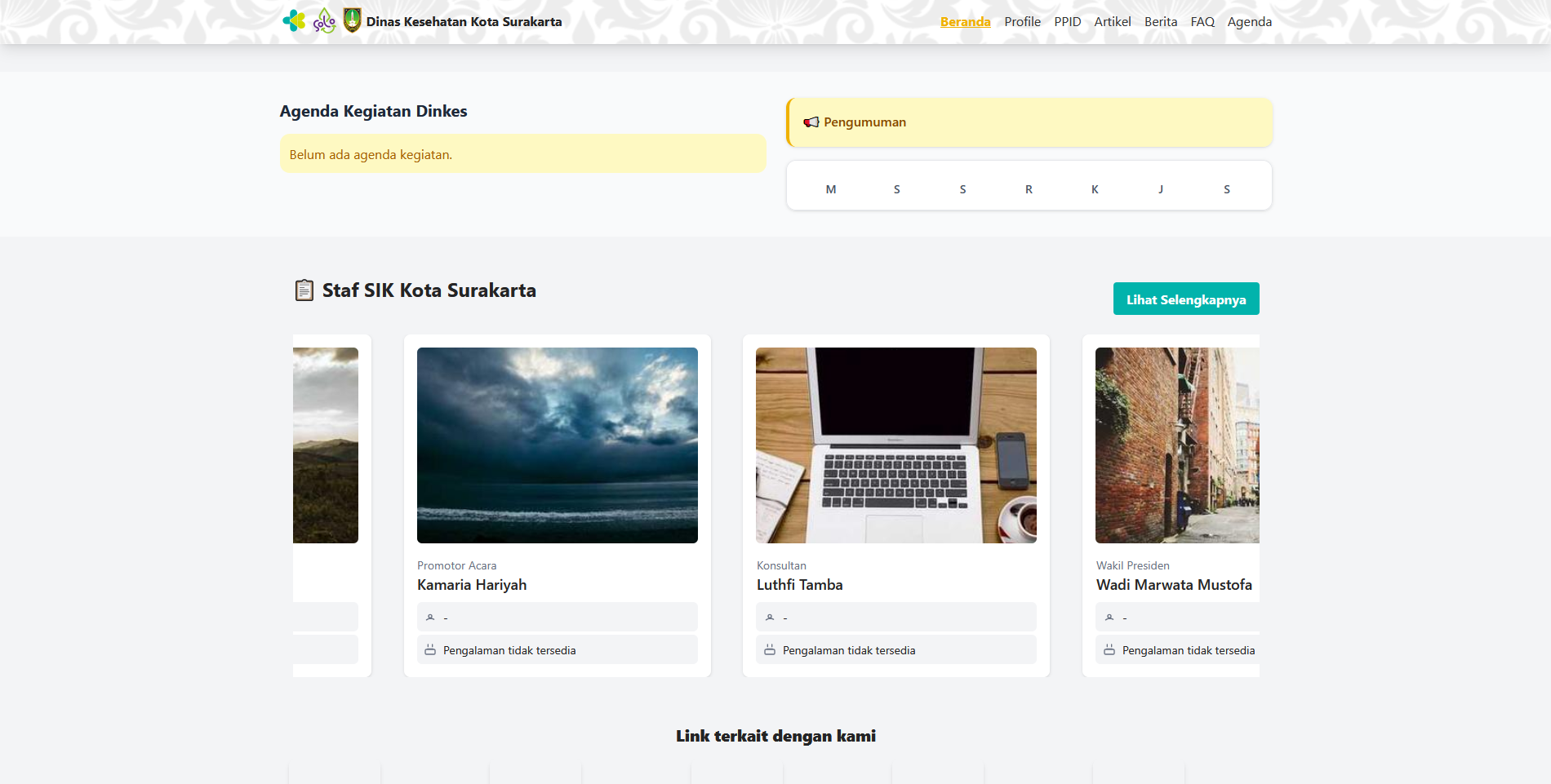Click the Belum ada agenda kegiatan notice
The width and height of the screenshot is (1551, 784).
[x=523, y=154]
